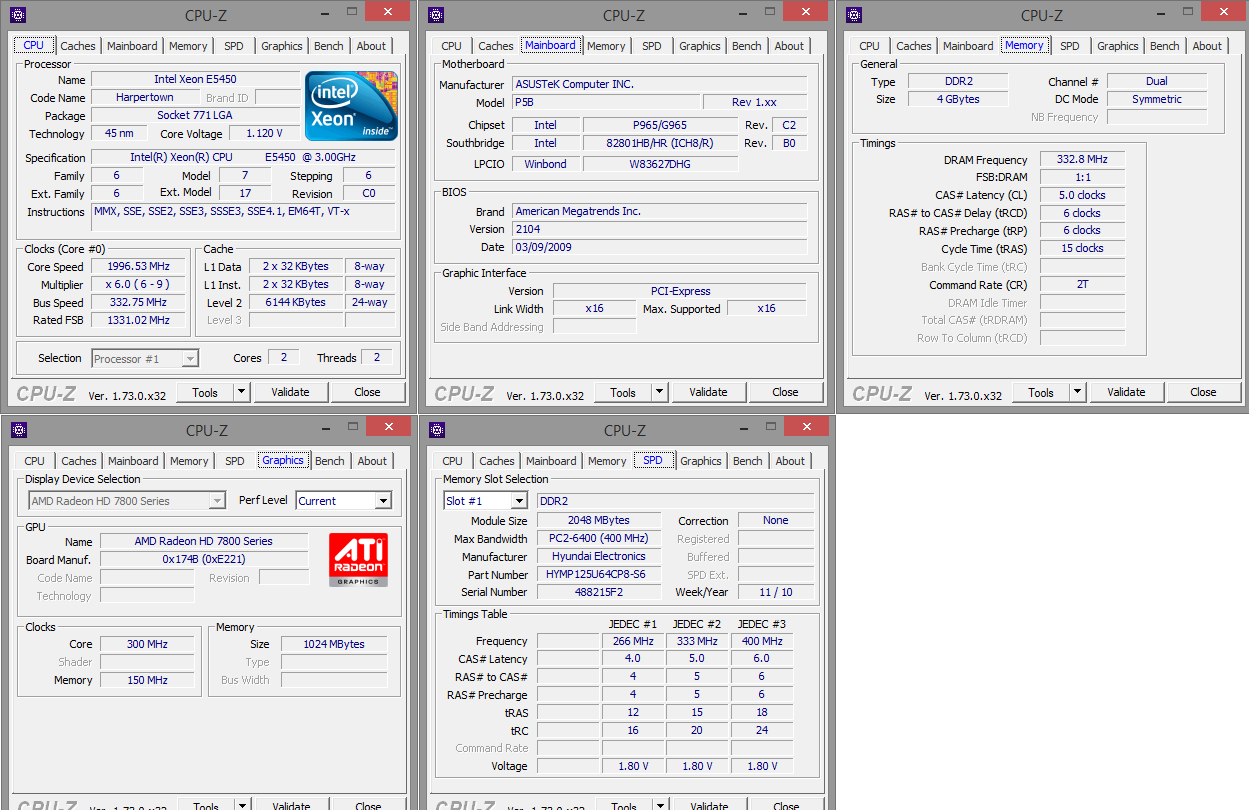Viewport: 1249px width, 810px height.
Task: Open the CPU tab in the Memory window
Action: coord(870,46)
